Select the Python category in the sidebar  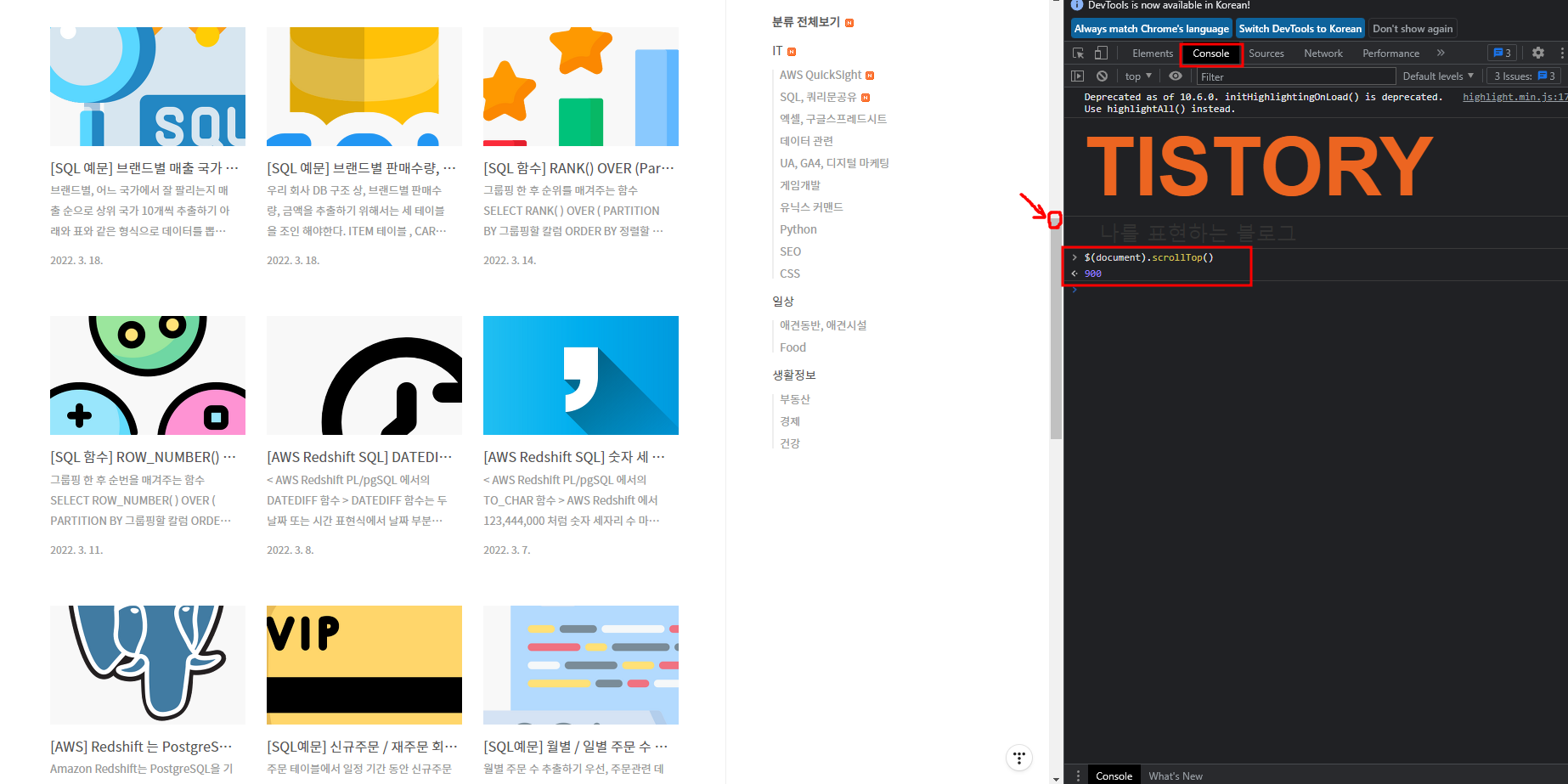coord(798,228)
